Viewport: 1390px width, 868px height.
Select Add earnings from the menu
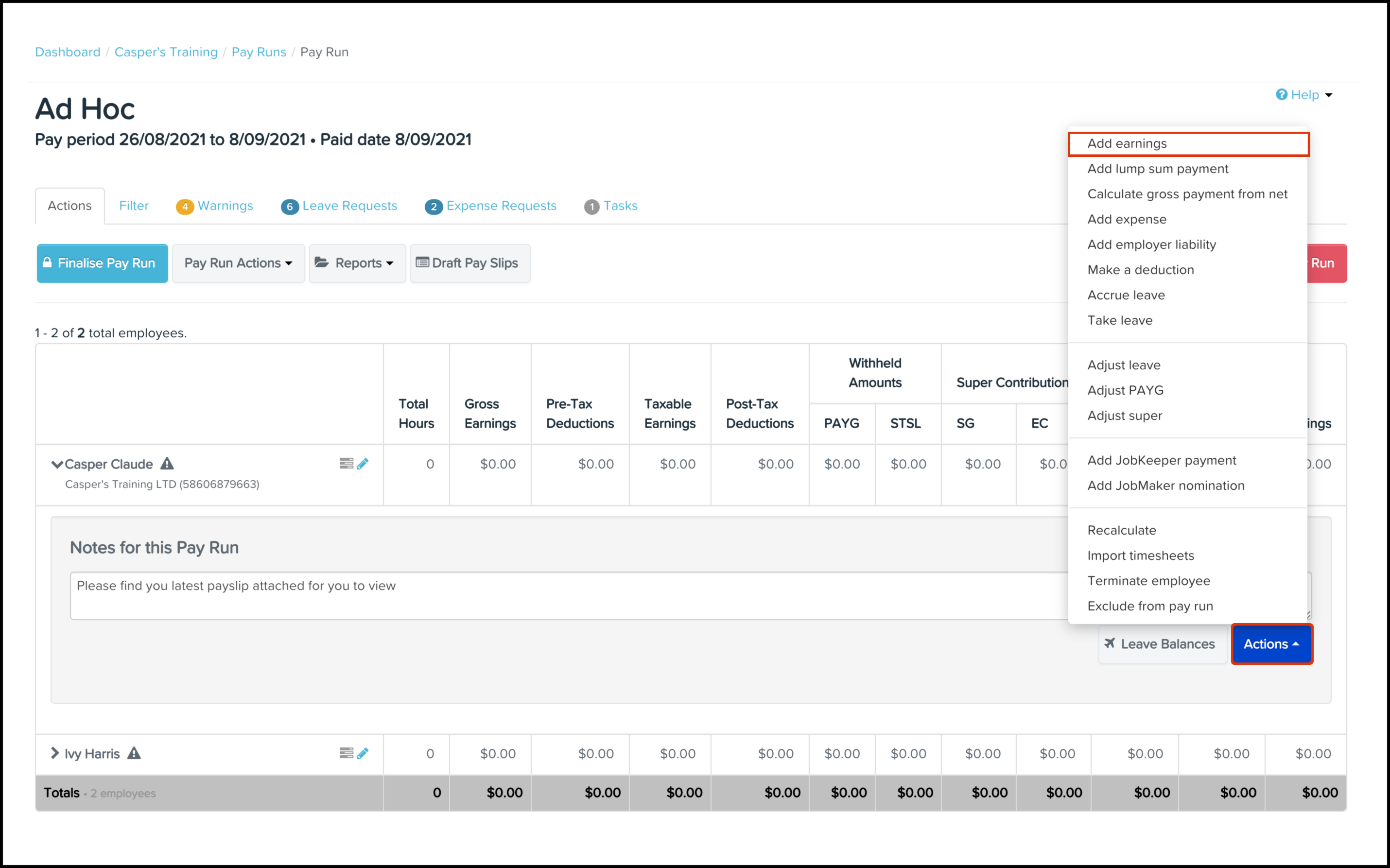pyautogui.click(x=1127, y=143)
